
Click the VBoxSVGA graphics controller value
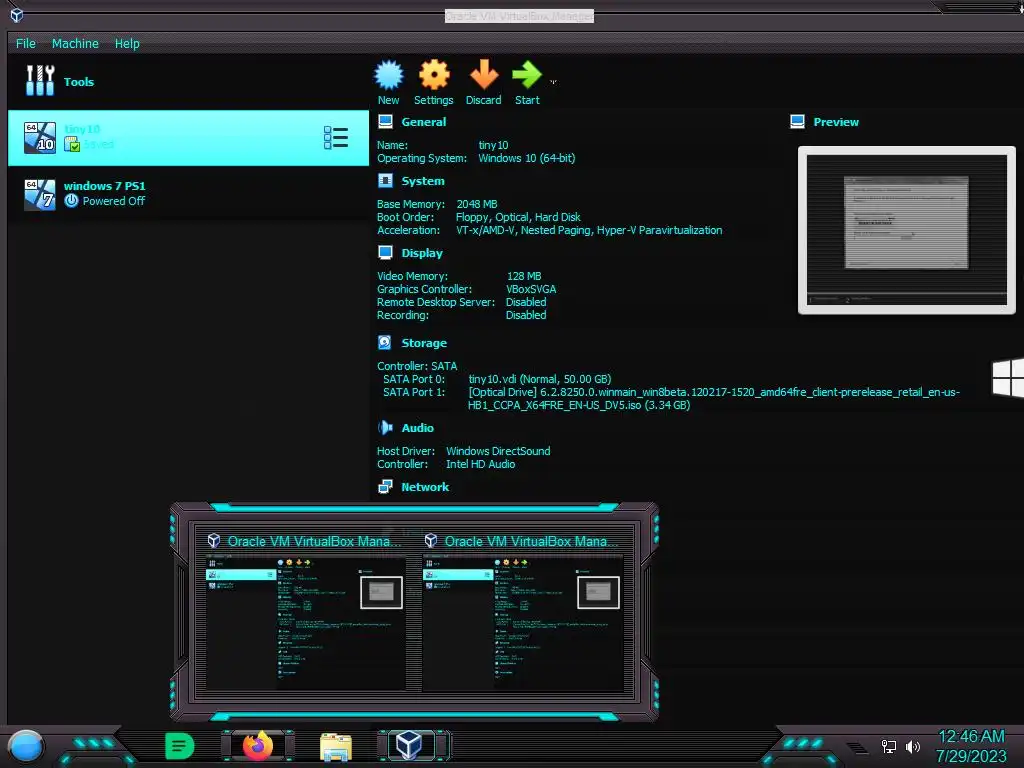pyautogui.click(x=531, y=289)
